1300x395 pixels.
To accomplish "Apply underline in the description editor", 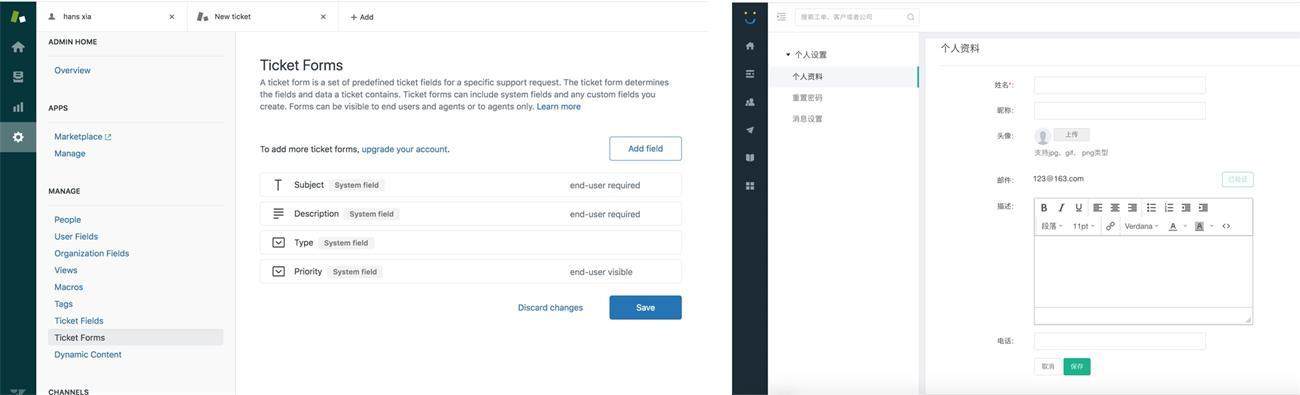I will 1078,208.
